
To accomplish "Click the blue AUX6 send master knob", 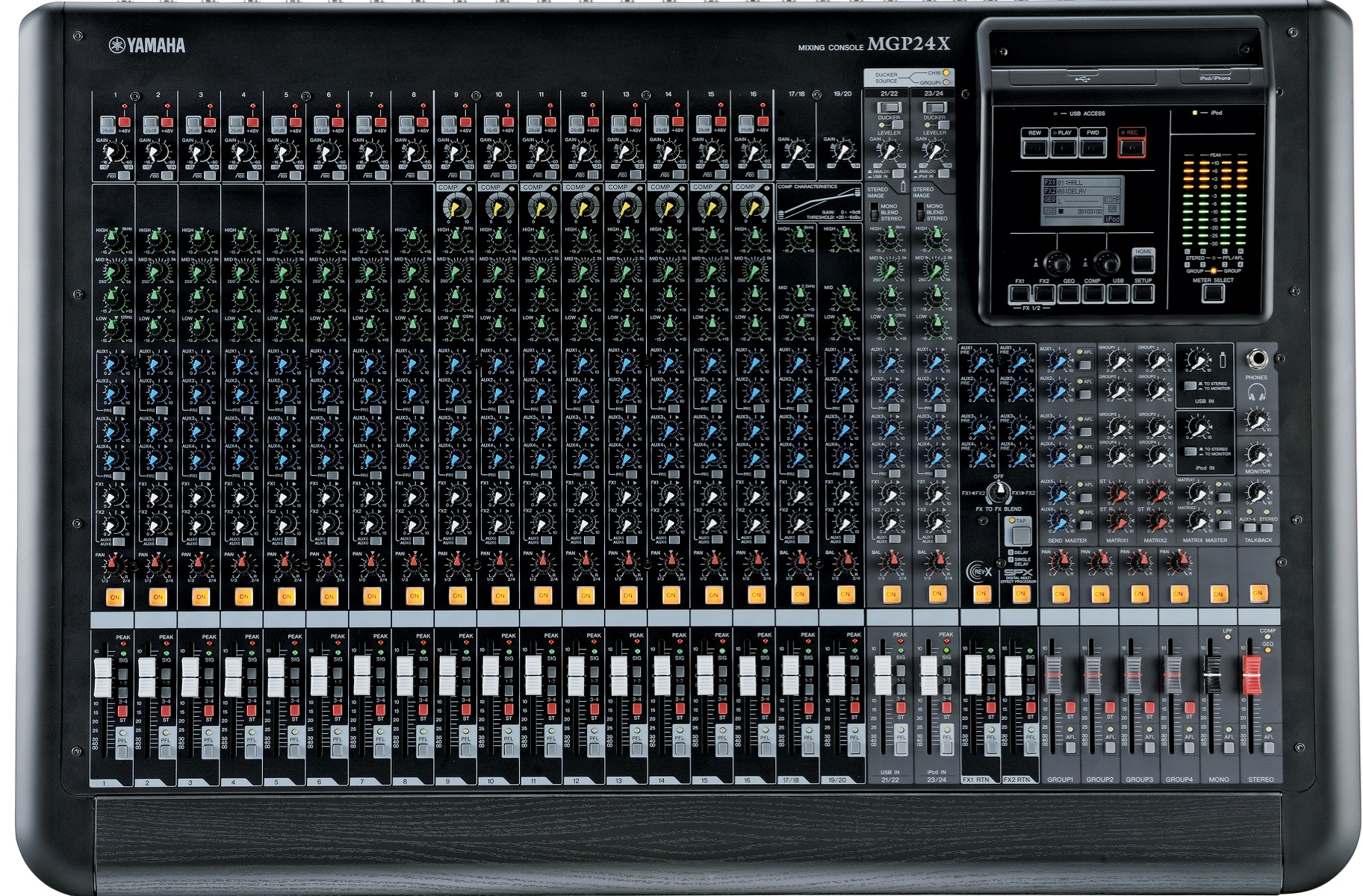I will click(1060, 521).
